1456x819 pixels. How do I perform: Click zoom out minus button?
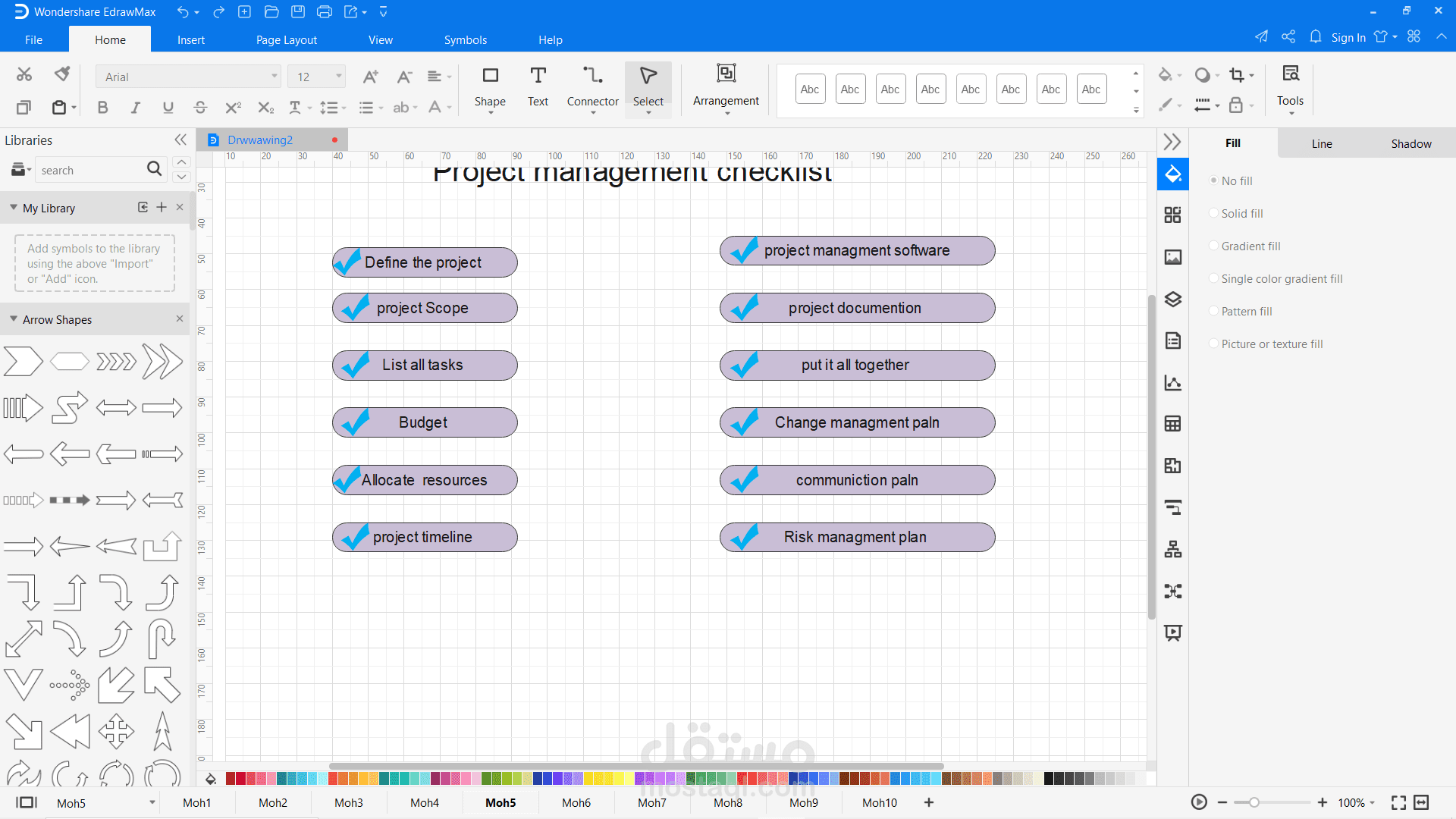(1222, 802)
